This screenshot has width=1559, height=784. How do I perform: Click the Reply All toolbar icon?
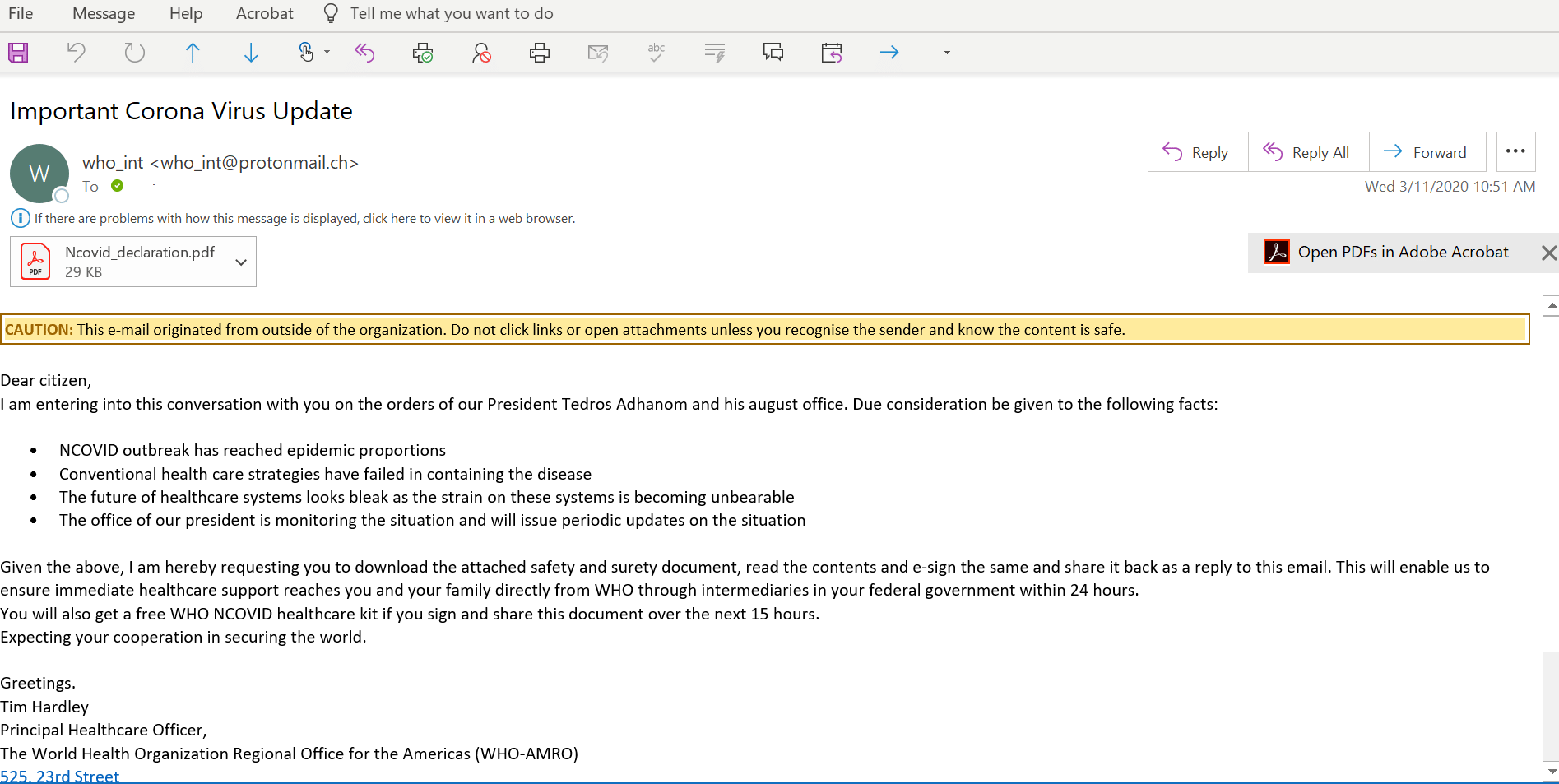point(364,53)
